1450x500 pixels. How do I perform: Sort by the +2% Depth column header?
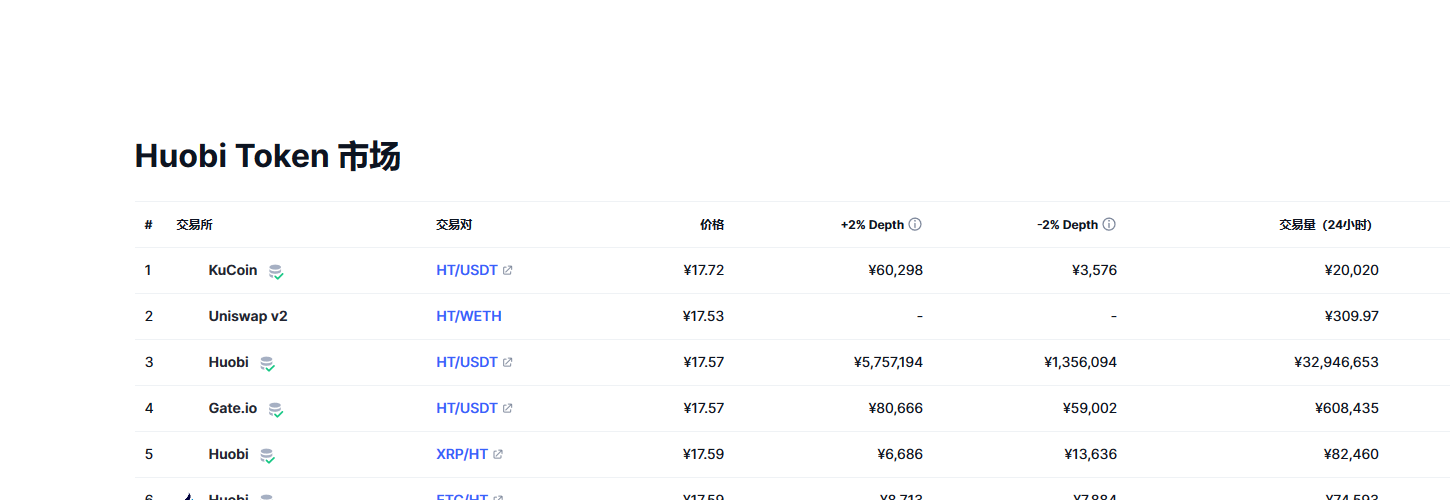coord(872,225)
